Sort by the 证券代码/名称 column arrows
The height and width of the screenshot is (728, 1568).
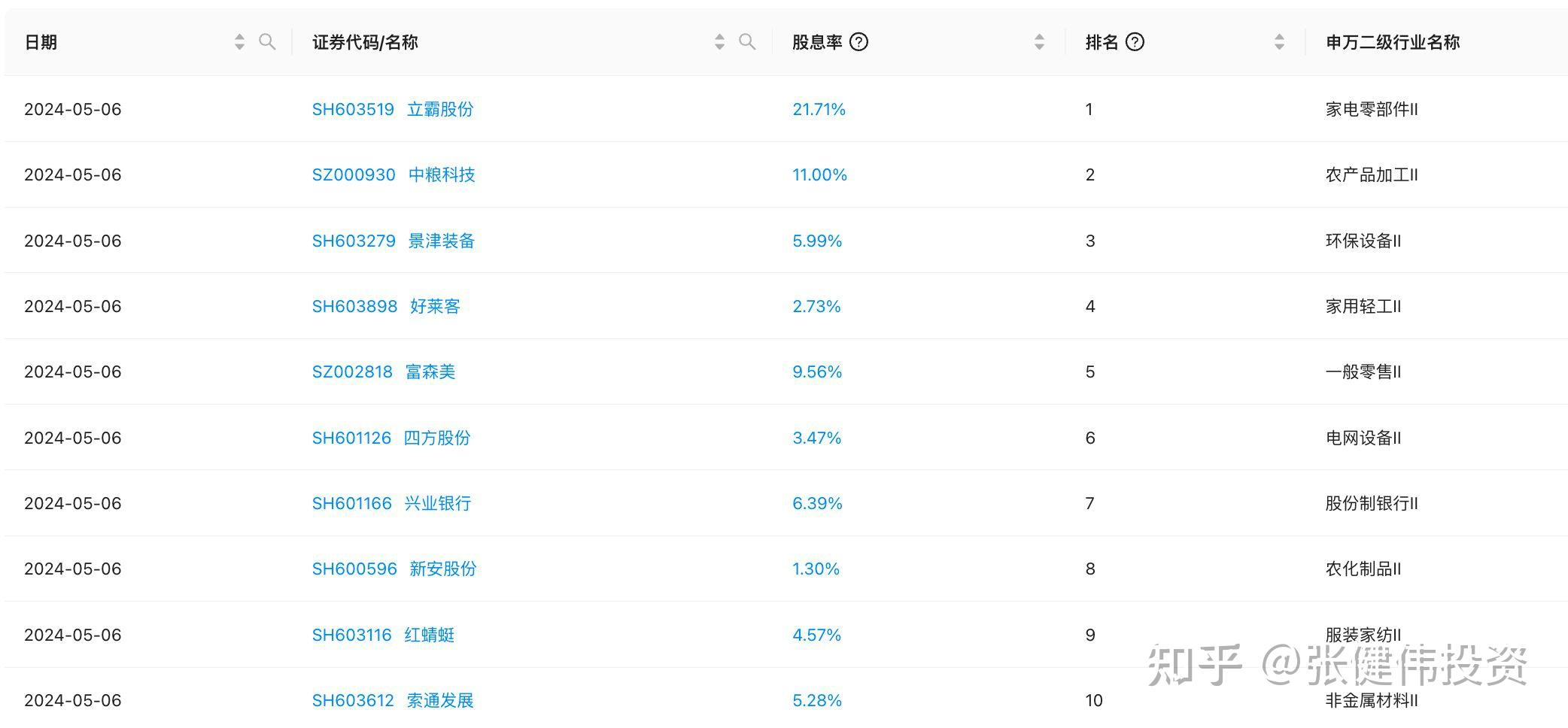pyautogui.click(x=719, y=42)
